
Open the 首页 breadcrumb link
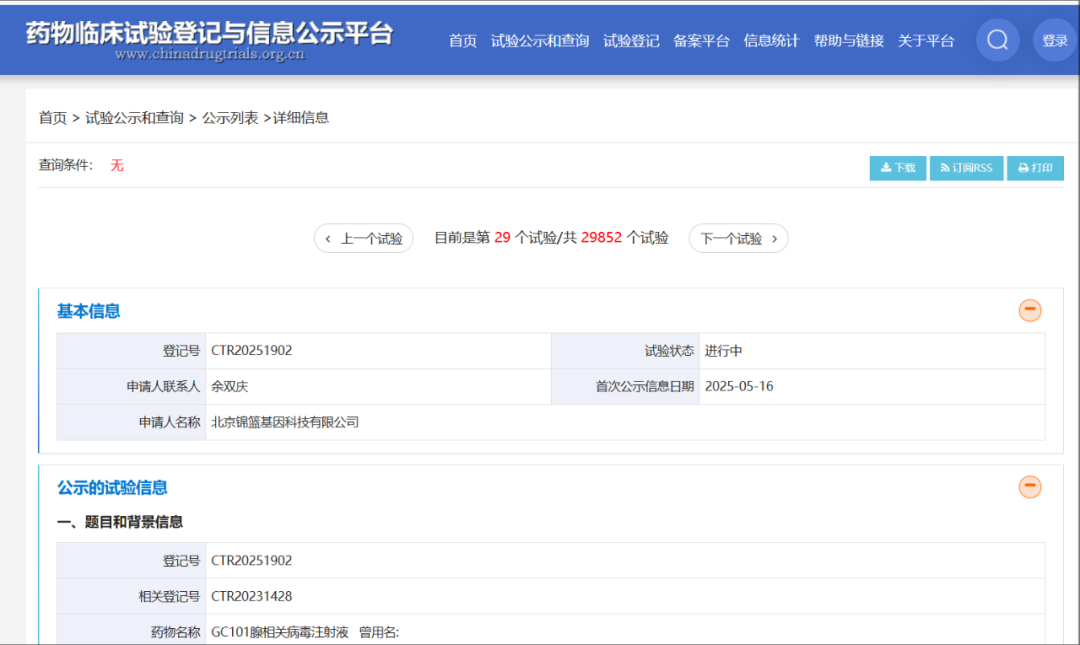[x=52, y=117]
